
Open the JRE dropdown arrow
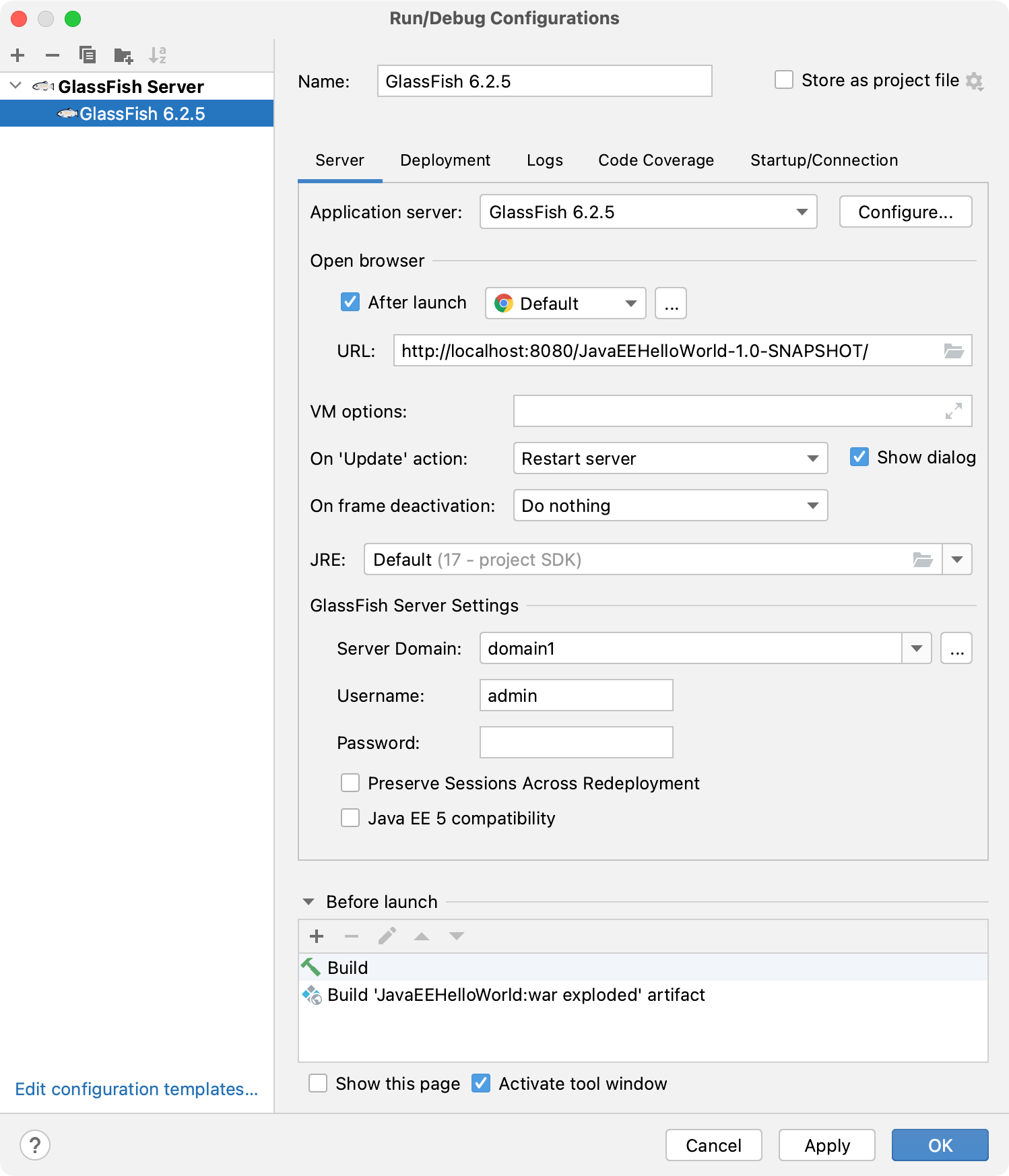click(956, 559)
